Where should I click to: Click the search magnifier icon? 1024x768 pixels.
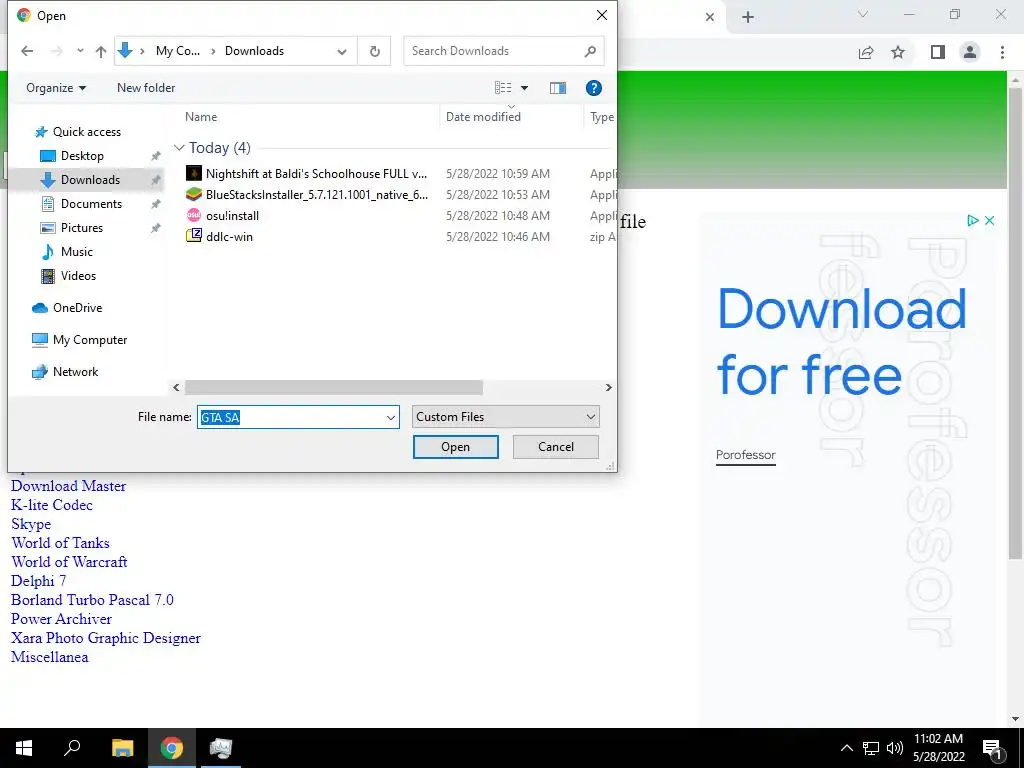point(590,51)
